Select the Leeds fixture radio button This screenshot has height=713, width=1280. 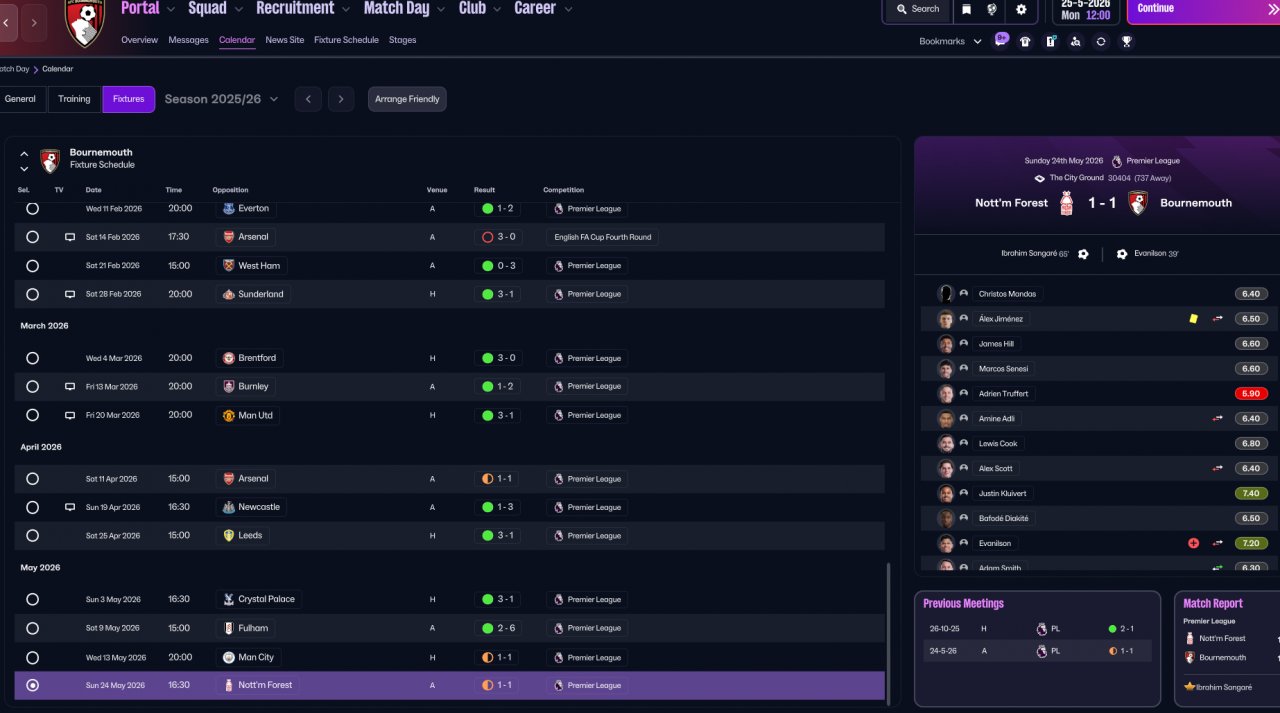coord(32,535)
